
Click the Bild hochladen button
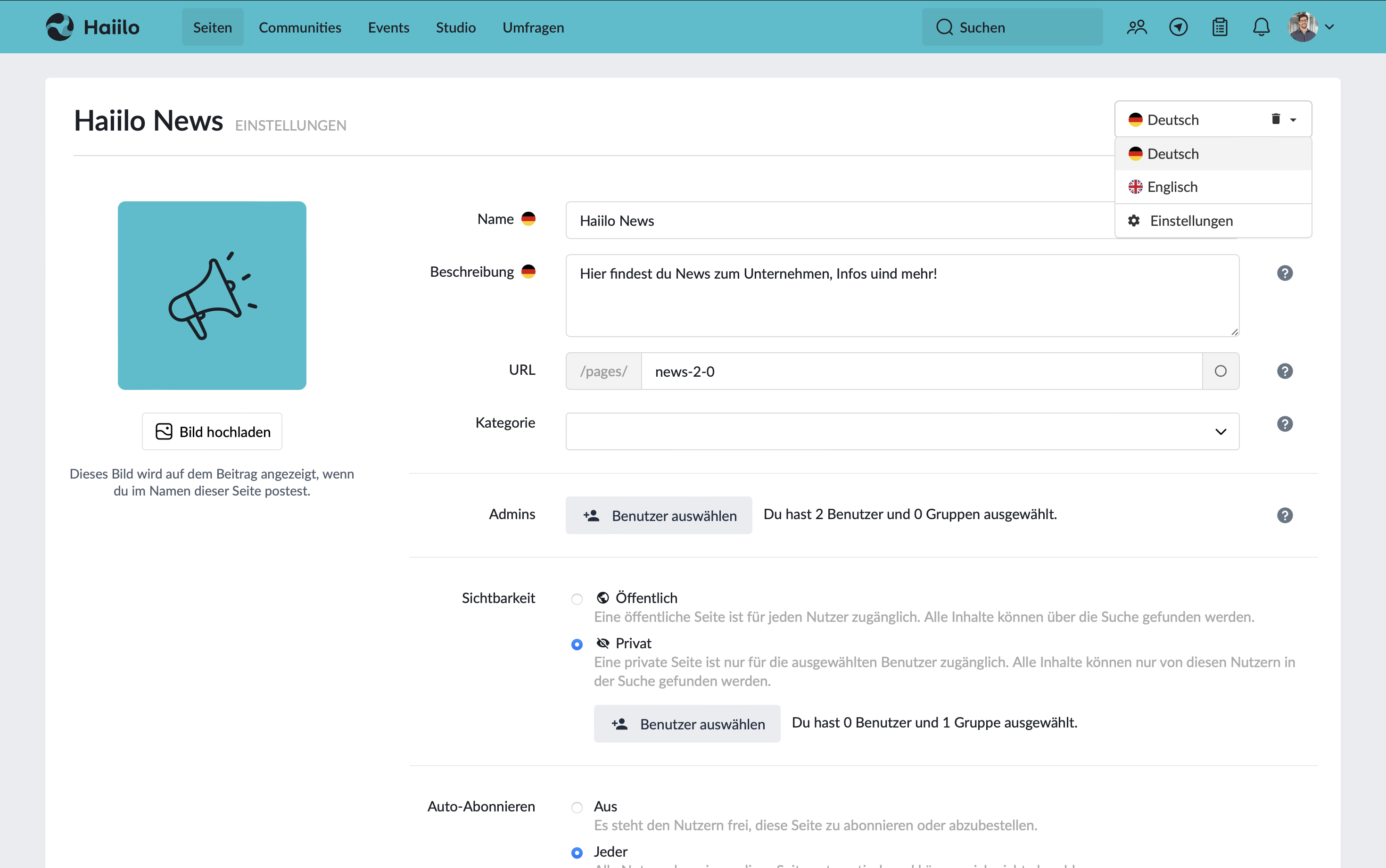212,431
